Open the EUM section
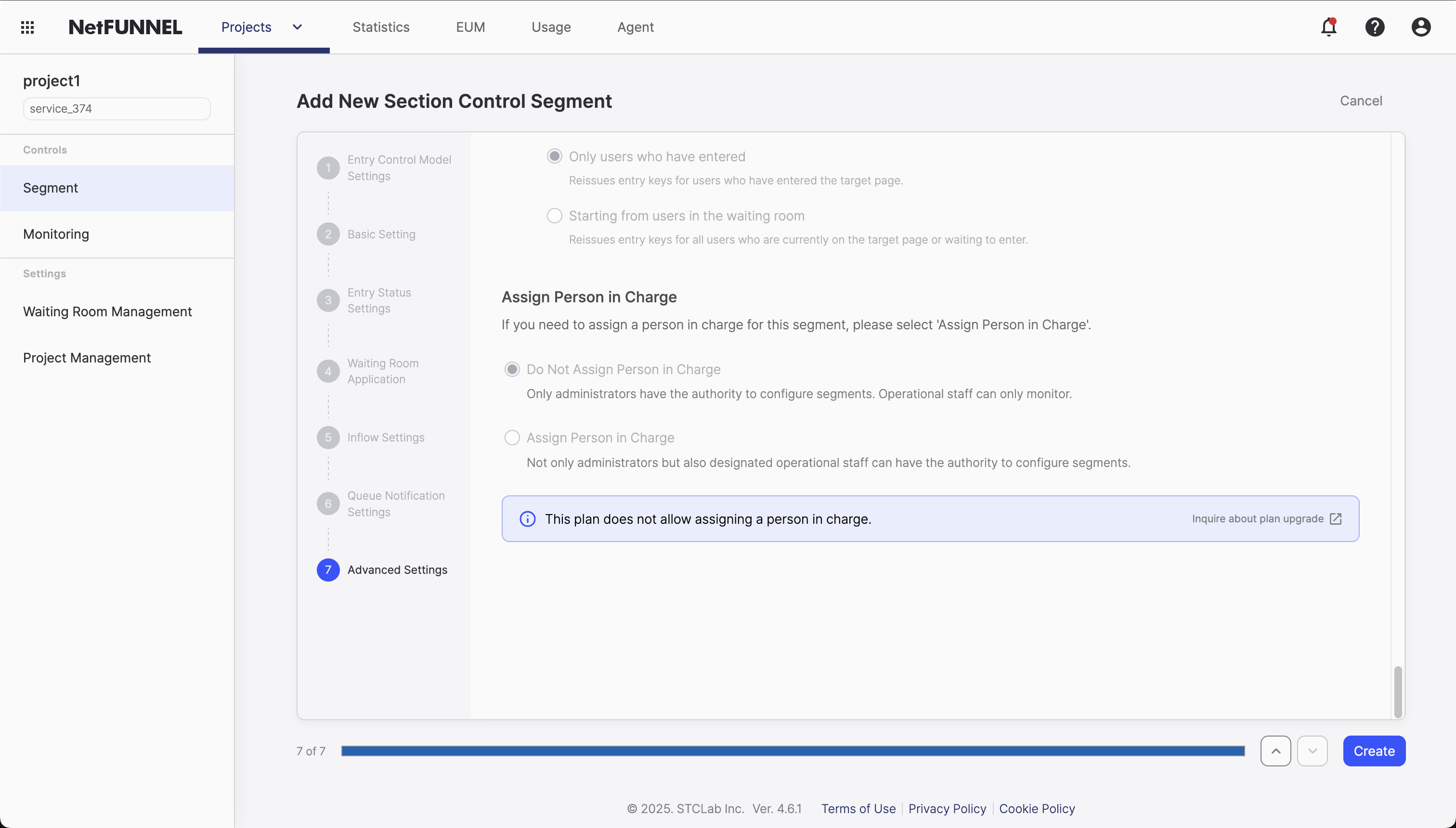Viewport: 1456px width, 828px height. (470, 27)
